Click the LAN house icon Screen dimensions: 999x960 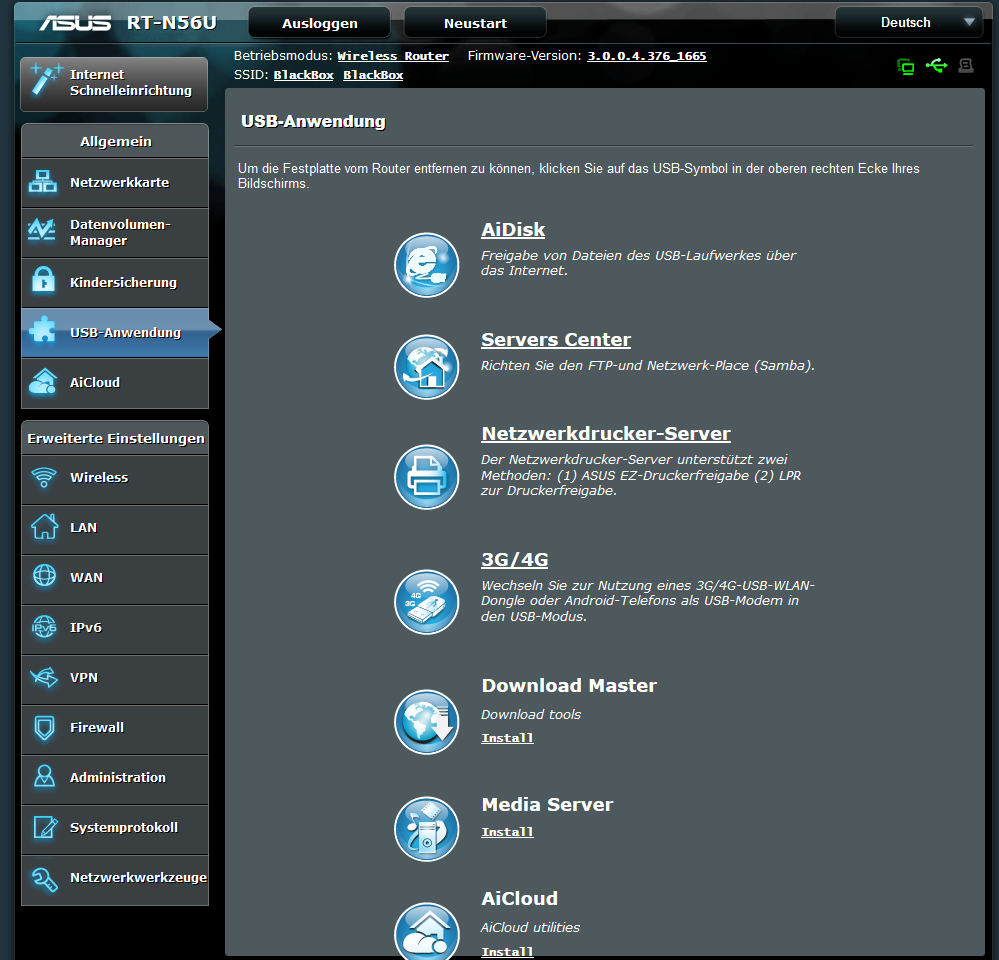click(44, 526)
